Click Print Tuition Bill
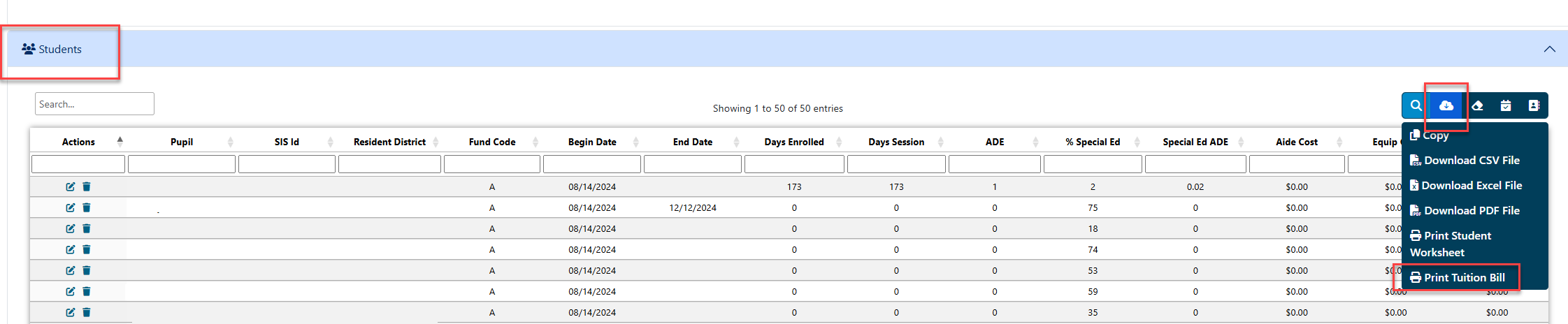The image size is (1568, 324). [1458, 278]
